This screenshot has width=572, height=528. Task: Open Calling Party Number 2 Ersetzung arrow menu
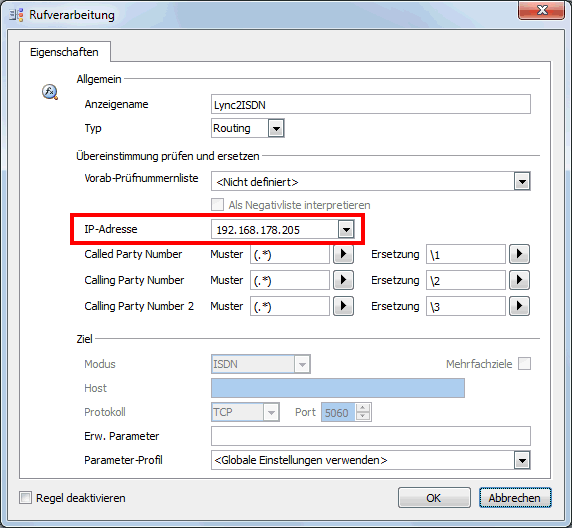click(x=519, y=306)
